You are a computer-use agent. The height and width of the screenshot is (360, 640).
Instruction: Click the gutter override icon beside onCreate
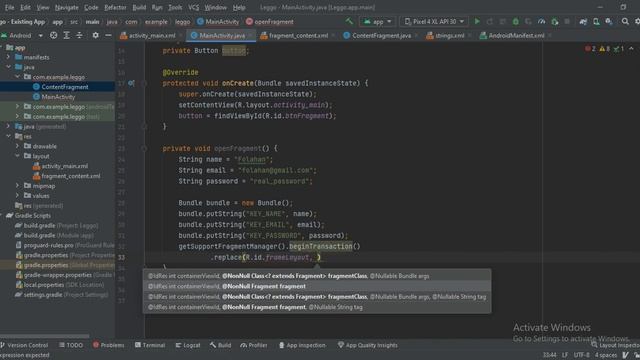click(x=131, y=83)
